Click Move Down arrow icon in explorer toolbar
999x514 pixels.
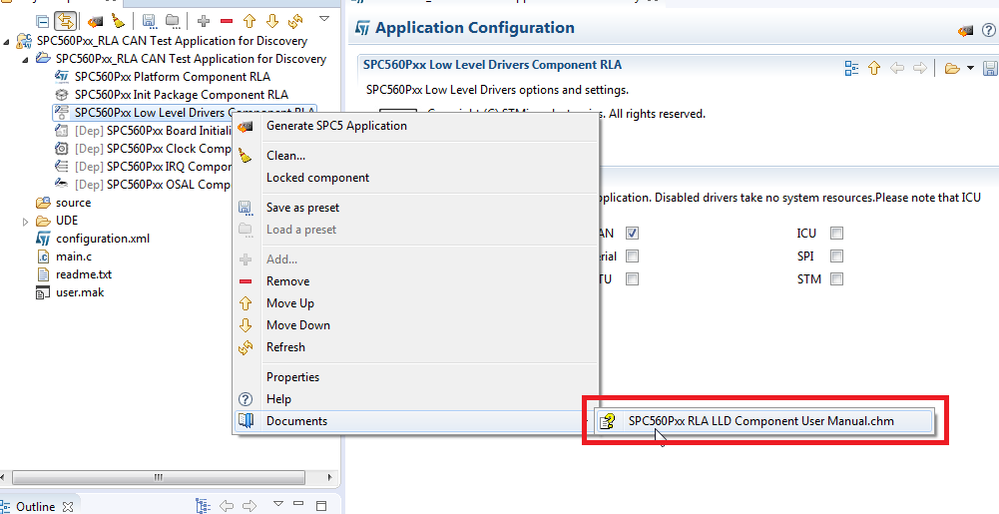(x=272, y=21)
